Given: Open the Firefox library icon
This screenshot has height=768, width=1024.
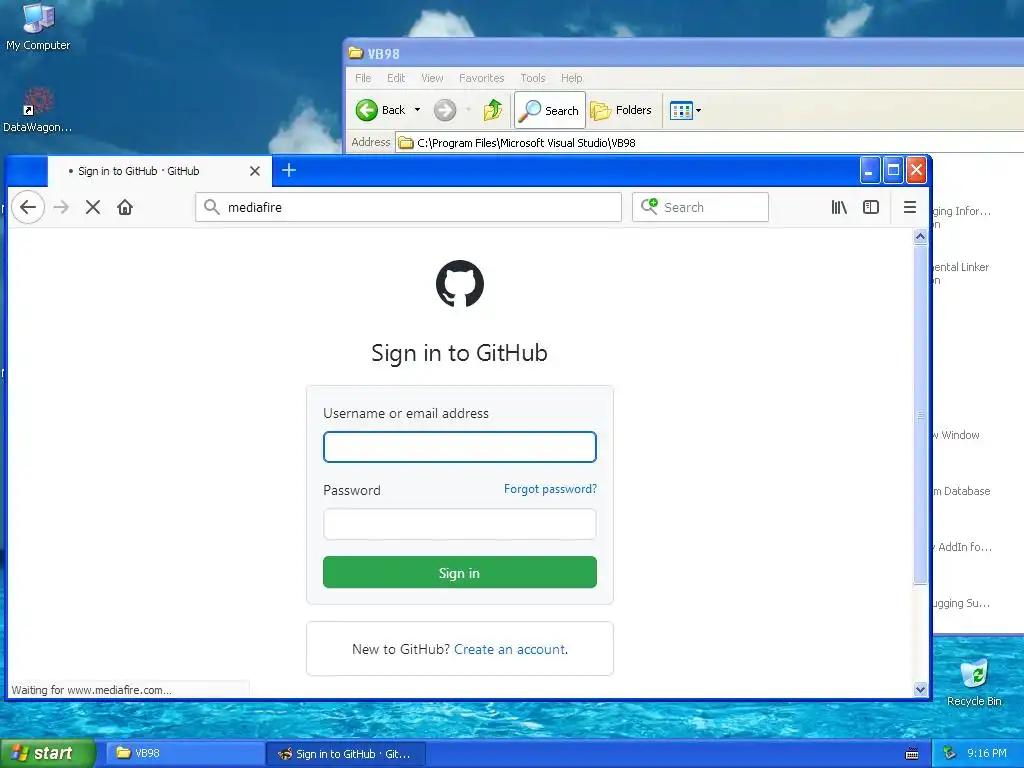Looking at the screenshot, I should point(839,207).
